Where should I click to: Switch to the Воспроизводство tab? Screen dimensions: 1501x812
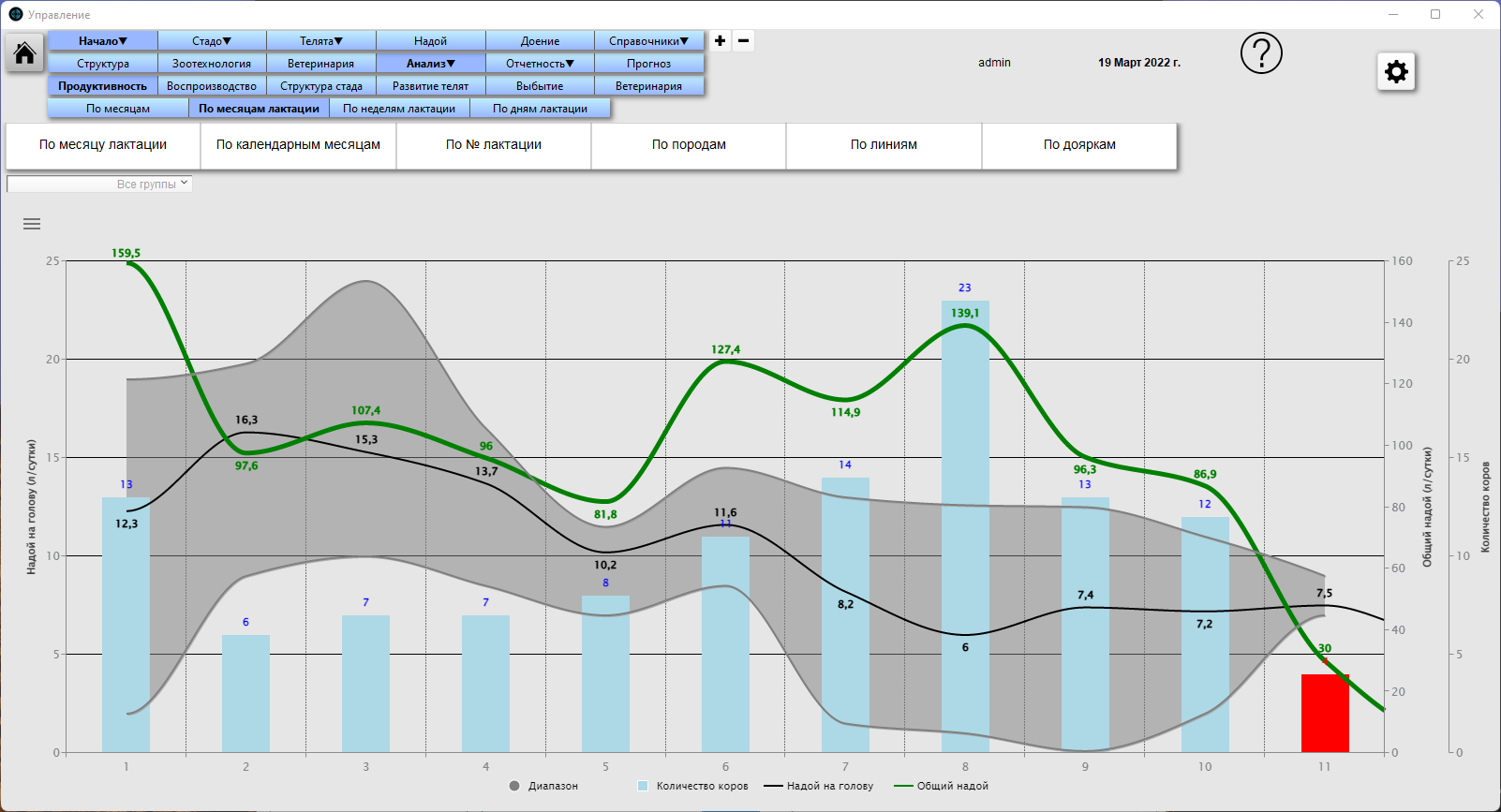tap(212, 86)
